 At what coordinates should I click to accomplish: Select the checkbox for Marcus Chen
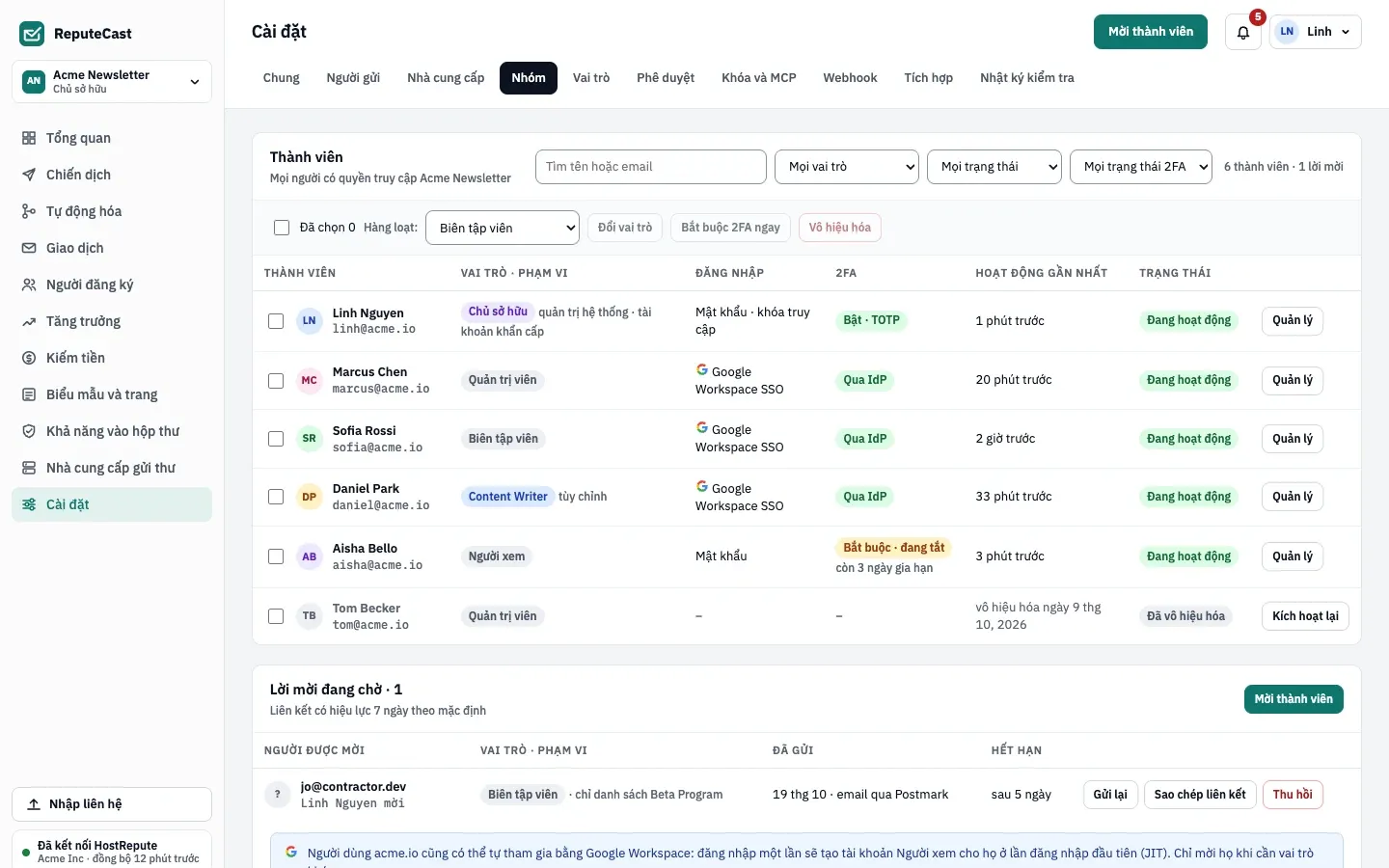[276, 381]
